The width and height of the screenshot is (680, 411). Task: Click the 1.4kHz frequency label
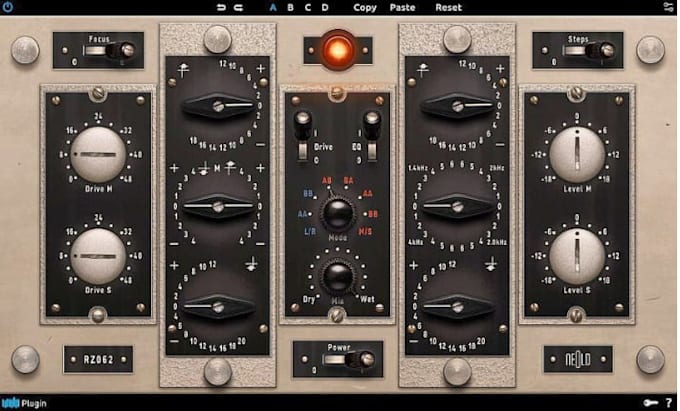click(x=418, y=168)
